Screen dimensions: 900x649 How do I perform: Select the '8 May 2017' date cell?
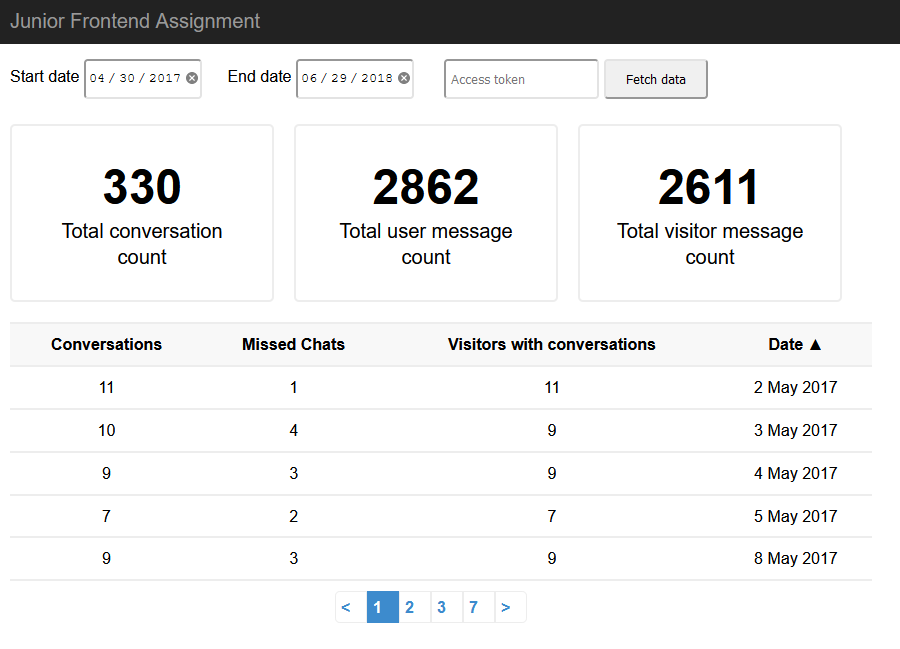(x=796, y=558)
